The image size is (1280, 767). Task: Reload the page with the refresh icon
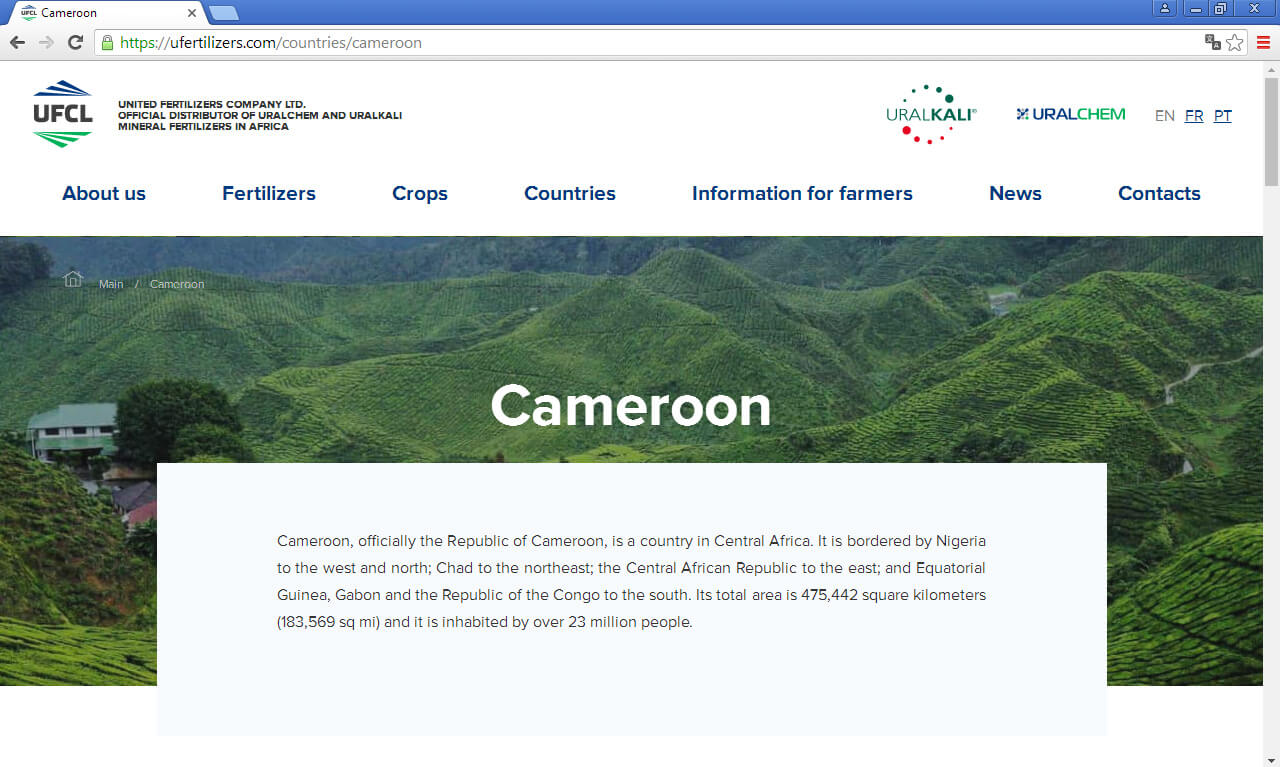[x=75, y=43]
